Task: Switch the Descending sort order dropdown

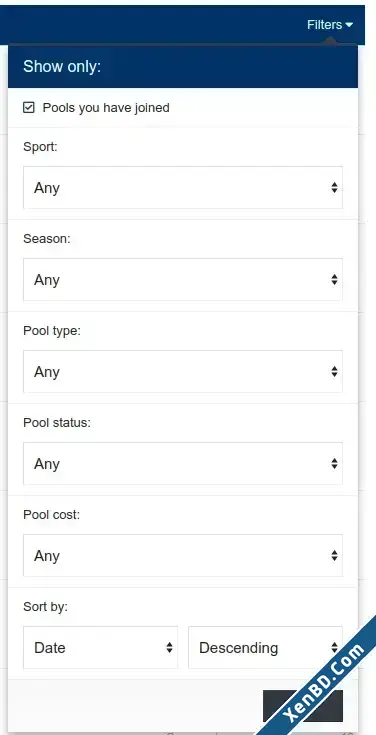Action: (x=265, y=647)
